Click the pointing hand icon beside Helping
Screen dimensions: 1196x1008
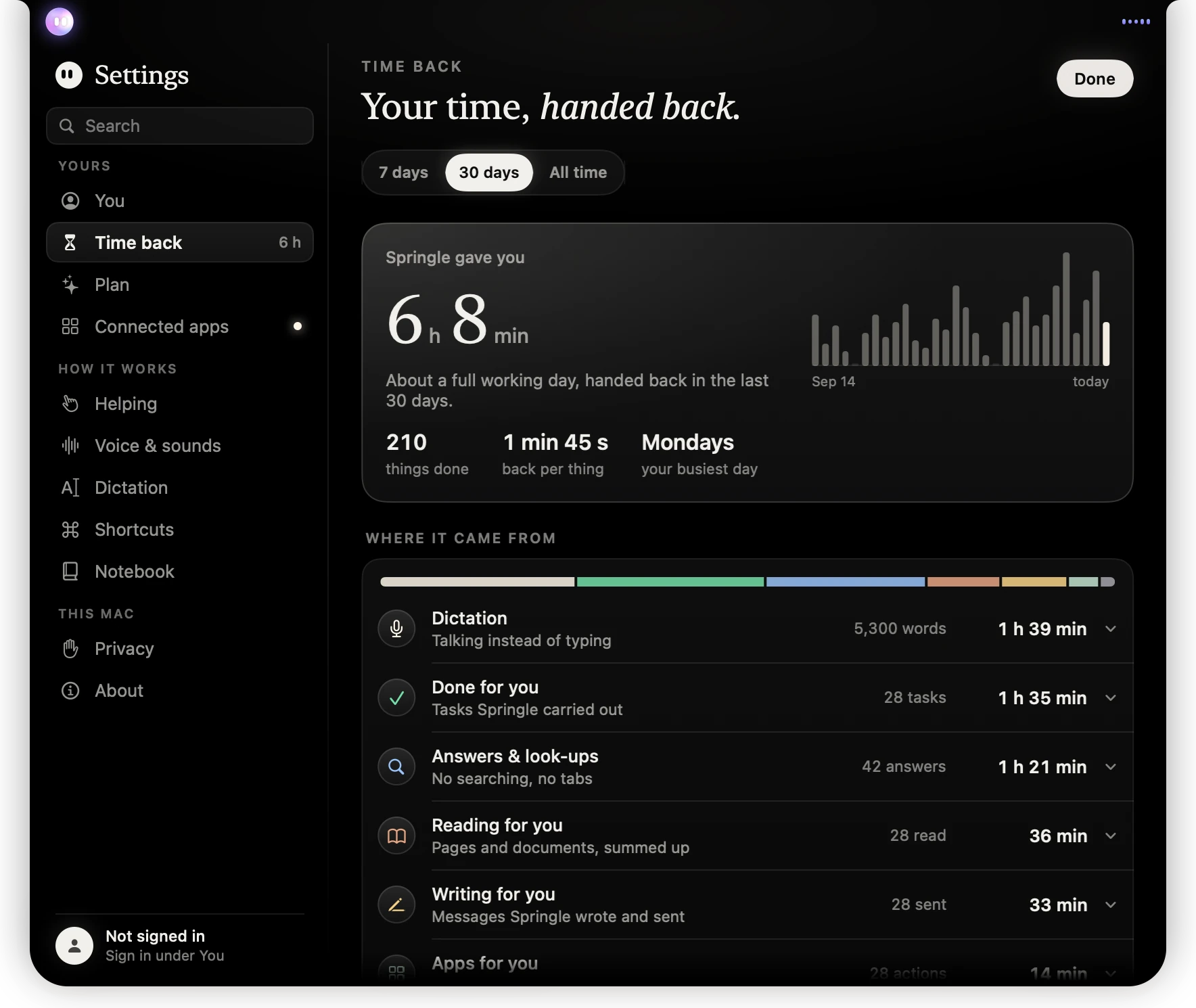click(70, 404)
